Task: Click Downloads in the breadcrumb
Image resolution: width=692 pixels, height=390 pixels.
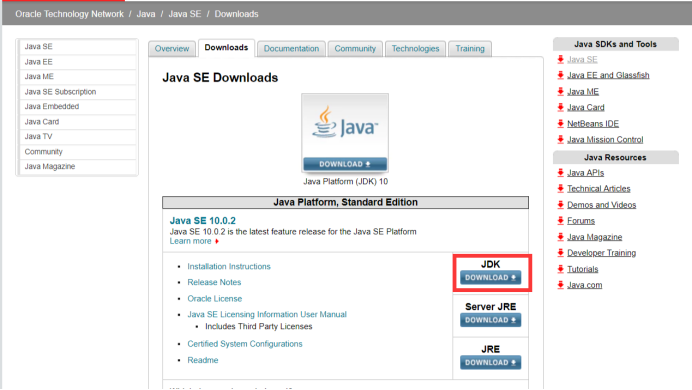Action: [x=236, y=14]
